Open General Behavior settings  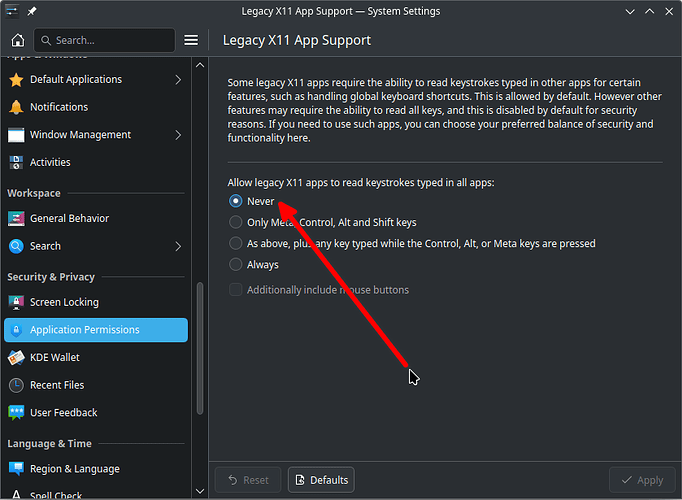[96, 218]
